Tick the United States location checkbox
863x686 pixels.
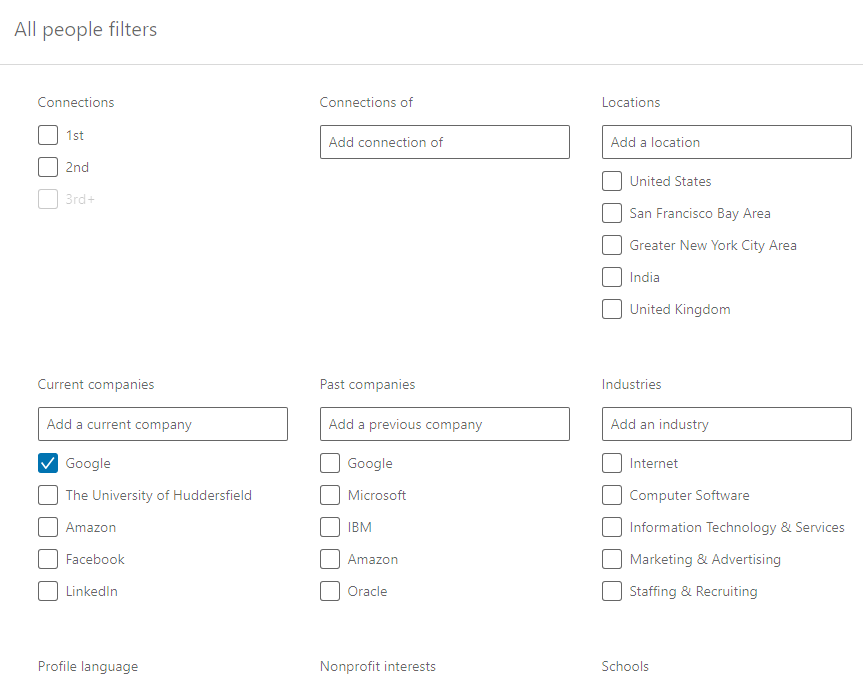click(611, 181)
